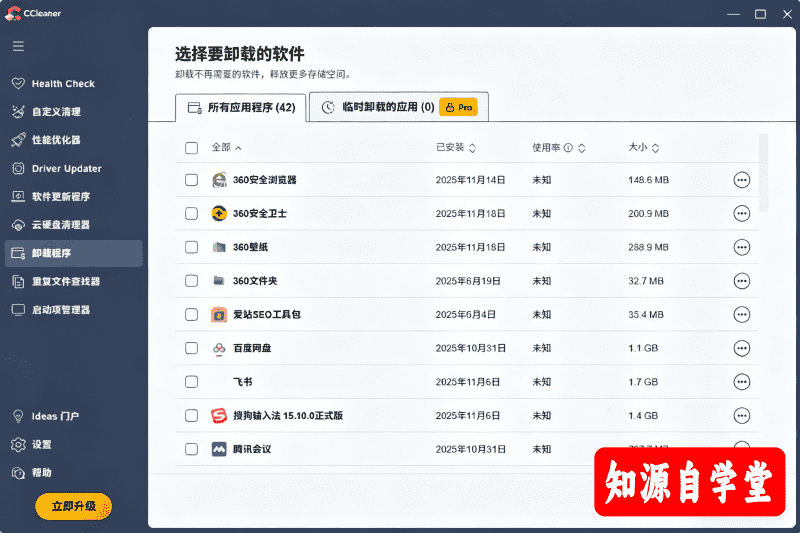Open more options for 飞书

pyautogui.click(x=741, y=382)
